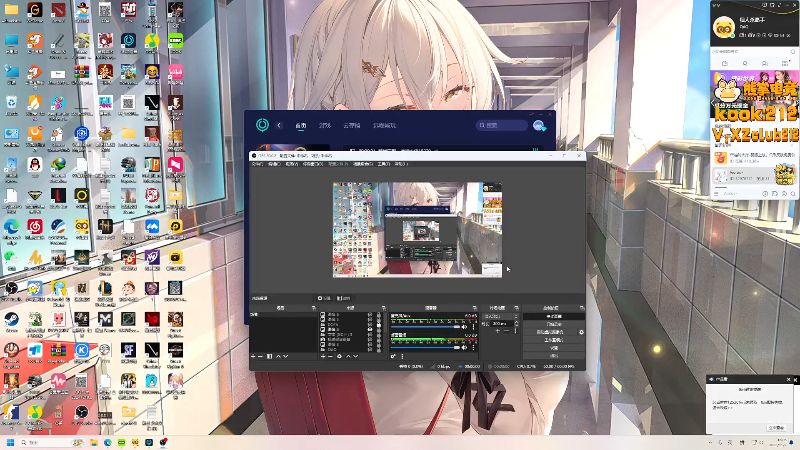Pop out the Audio Mixer dock icon
The image size is (800, 450).
(474, 308)
